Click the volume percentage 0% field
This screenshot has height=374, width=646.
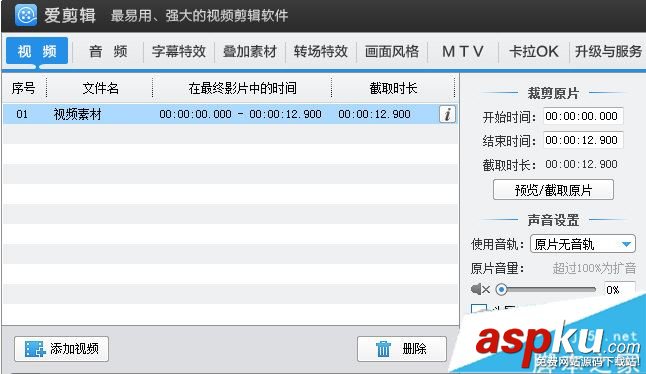(619, 290)
